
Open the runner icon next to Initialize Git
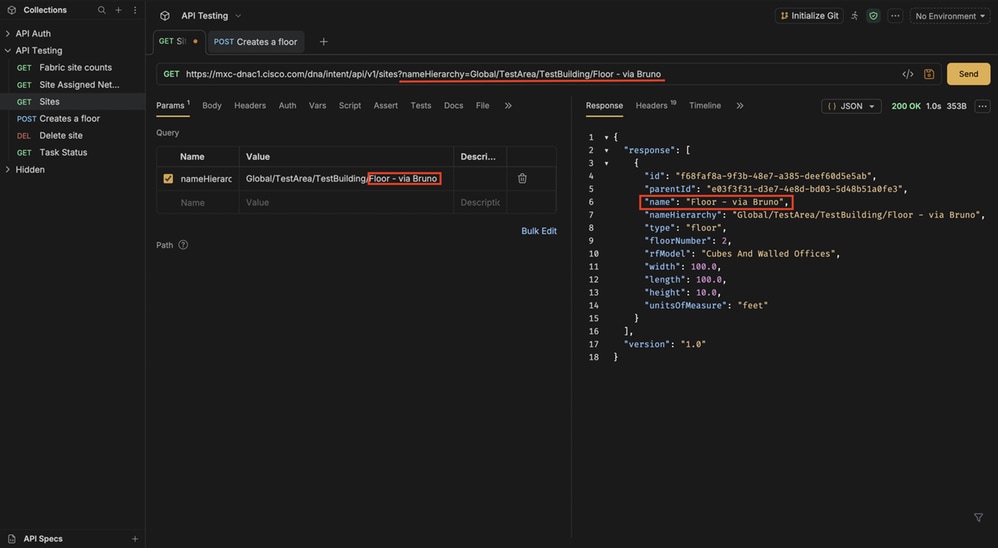(854, 16)
